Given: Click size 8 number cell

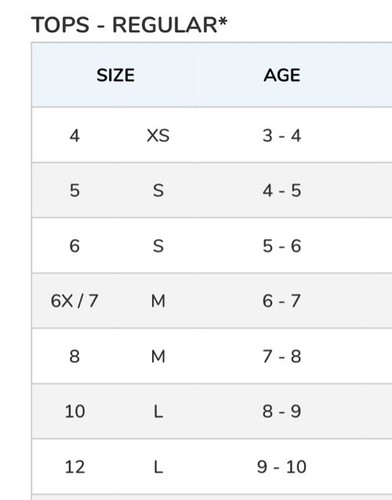Looking at the screenshot, I should (75, 356).
